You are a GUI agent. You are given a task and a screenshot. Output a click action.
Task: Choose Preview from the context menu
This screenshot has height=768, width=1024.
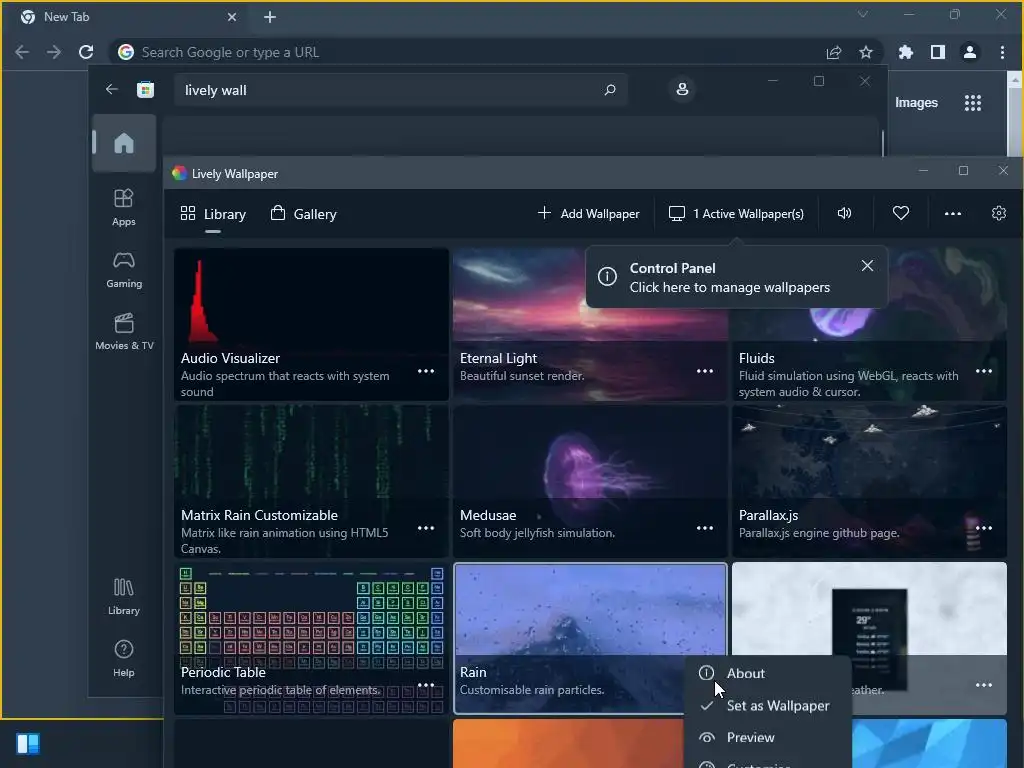(x=767, y=737)
